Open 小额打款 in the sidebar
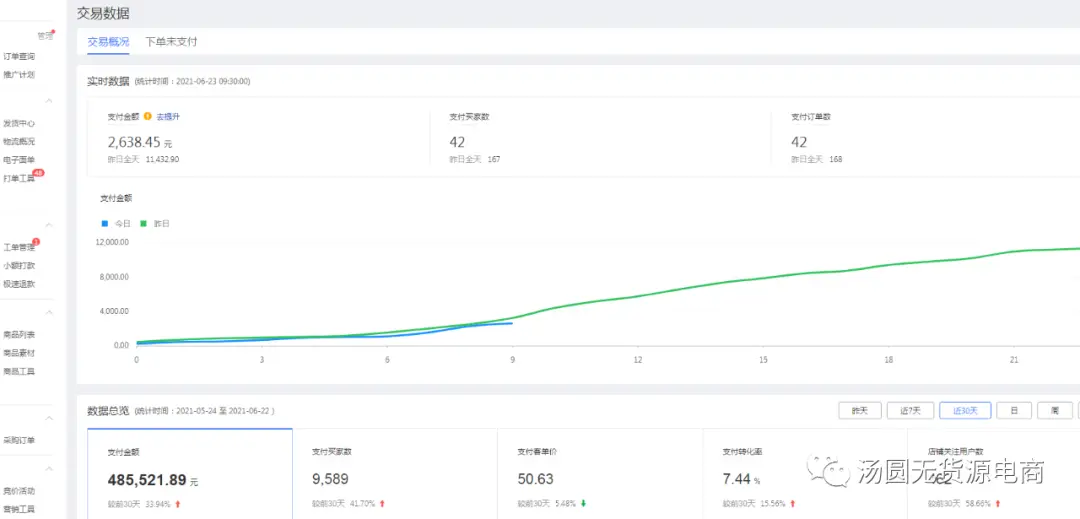 (x=19, y=265)
